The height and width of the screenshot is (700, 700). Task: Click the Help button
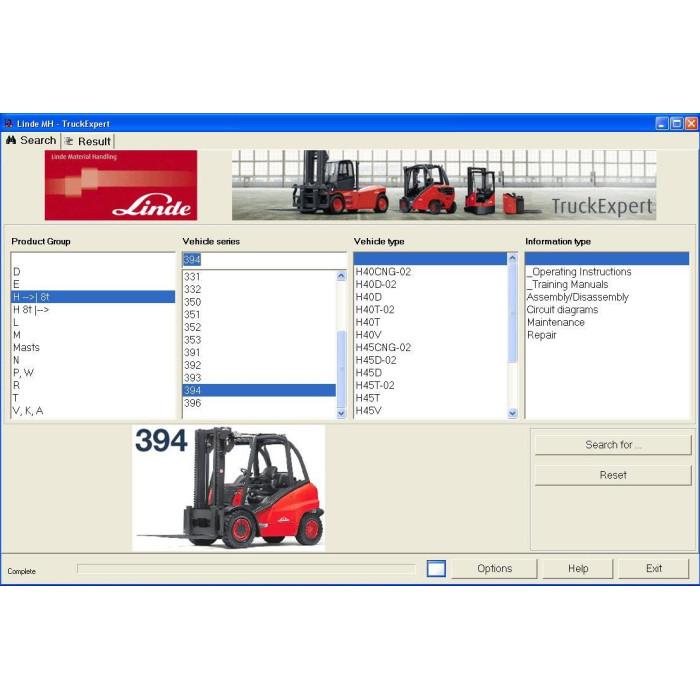578,568
